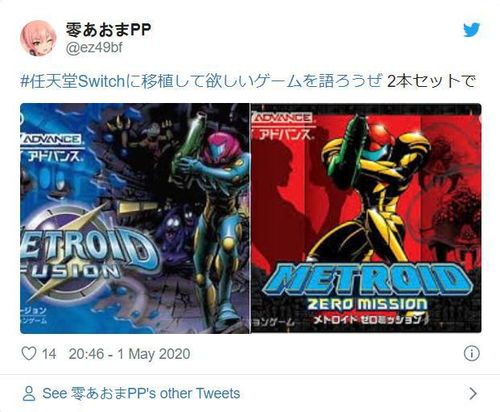
Task: Click the Twitter bird logo icon
Action: (x=472, y=30)
